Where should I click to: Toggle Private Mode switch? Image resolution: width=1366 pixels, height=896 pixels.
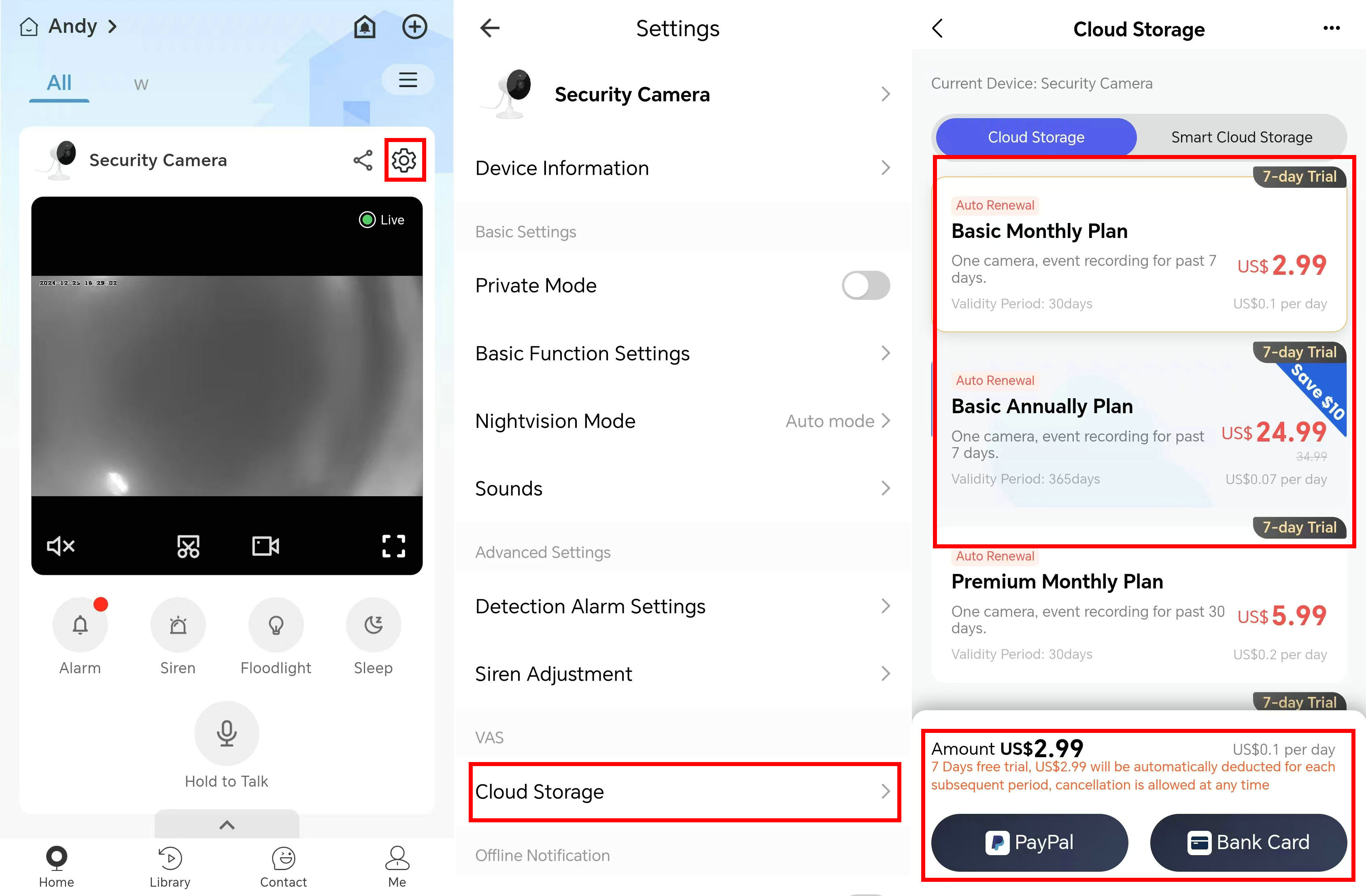tap(865, 285)
